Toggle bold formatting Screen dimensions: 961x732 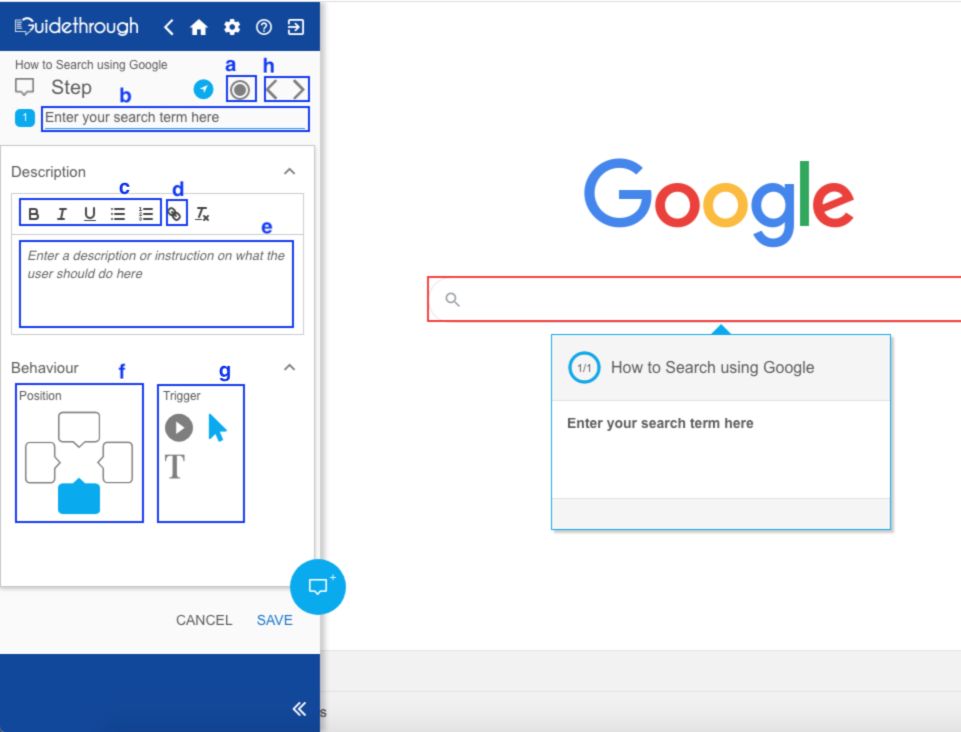[x=34, y=213]
